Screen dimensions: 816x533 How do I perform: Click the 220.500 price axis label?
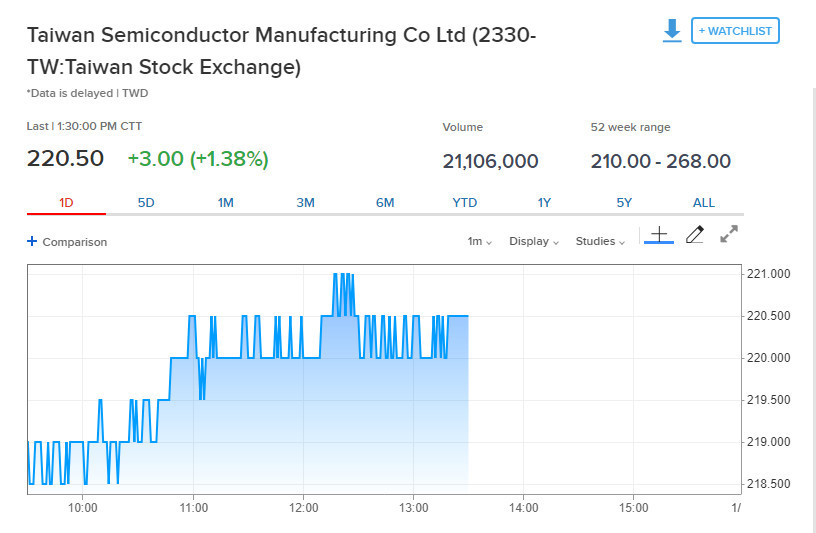point(768,316)
